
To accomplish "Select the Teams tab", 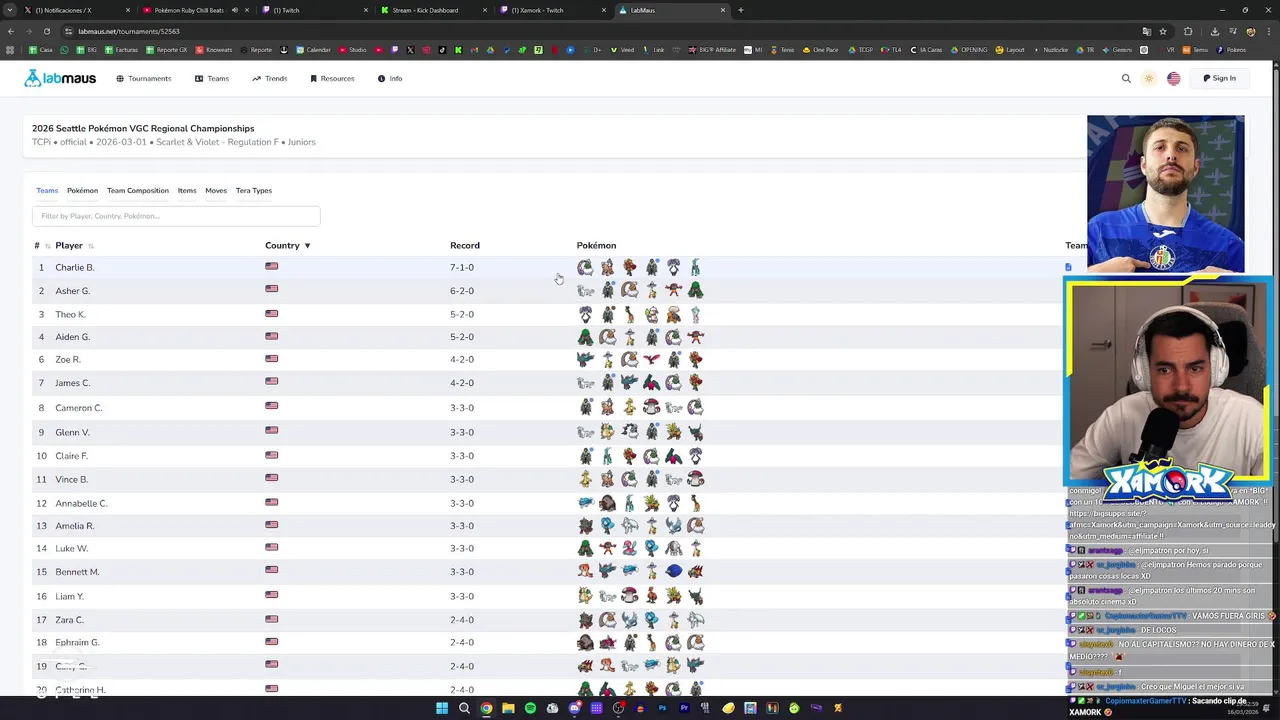I will pos(47,190).
